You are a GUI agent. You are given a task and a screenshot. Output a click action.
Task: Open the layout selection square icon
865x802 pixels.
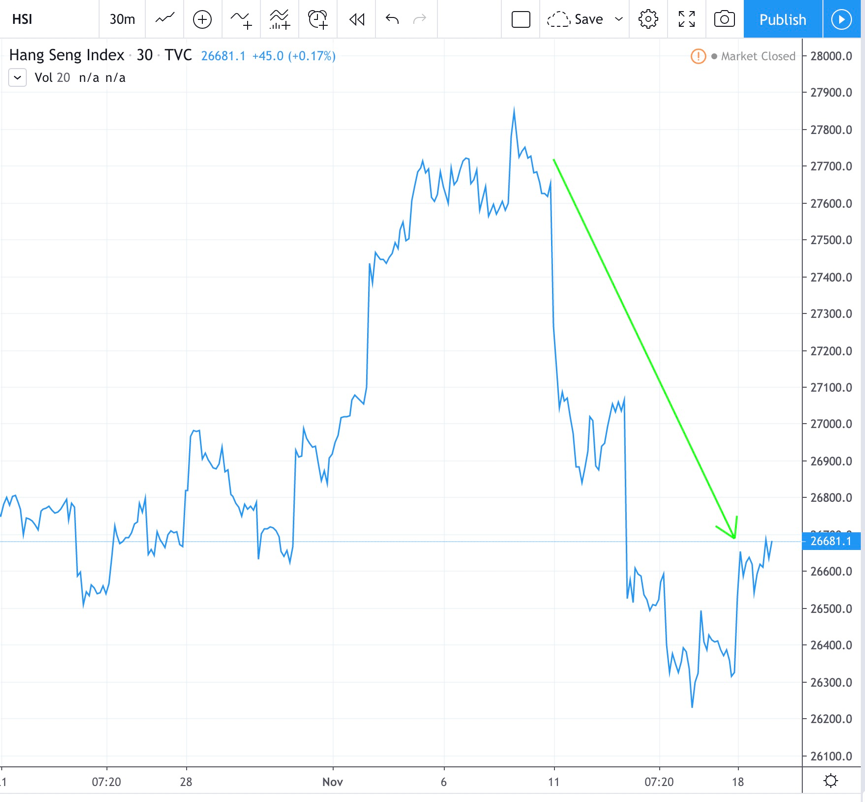[521, 19]
